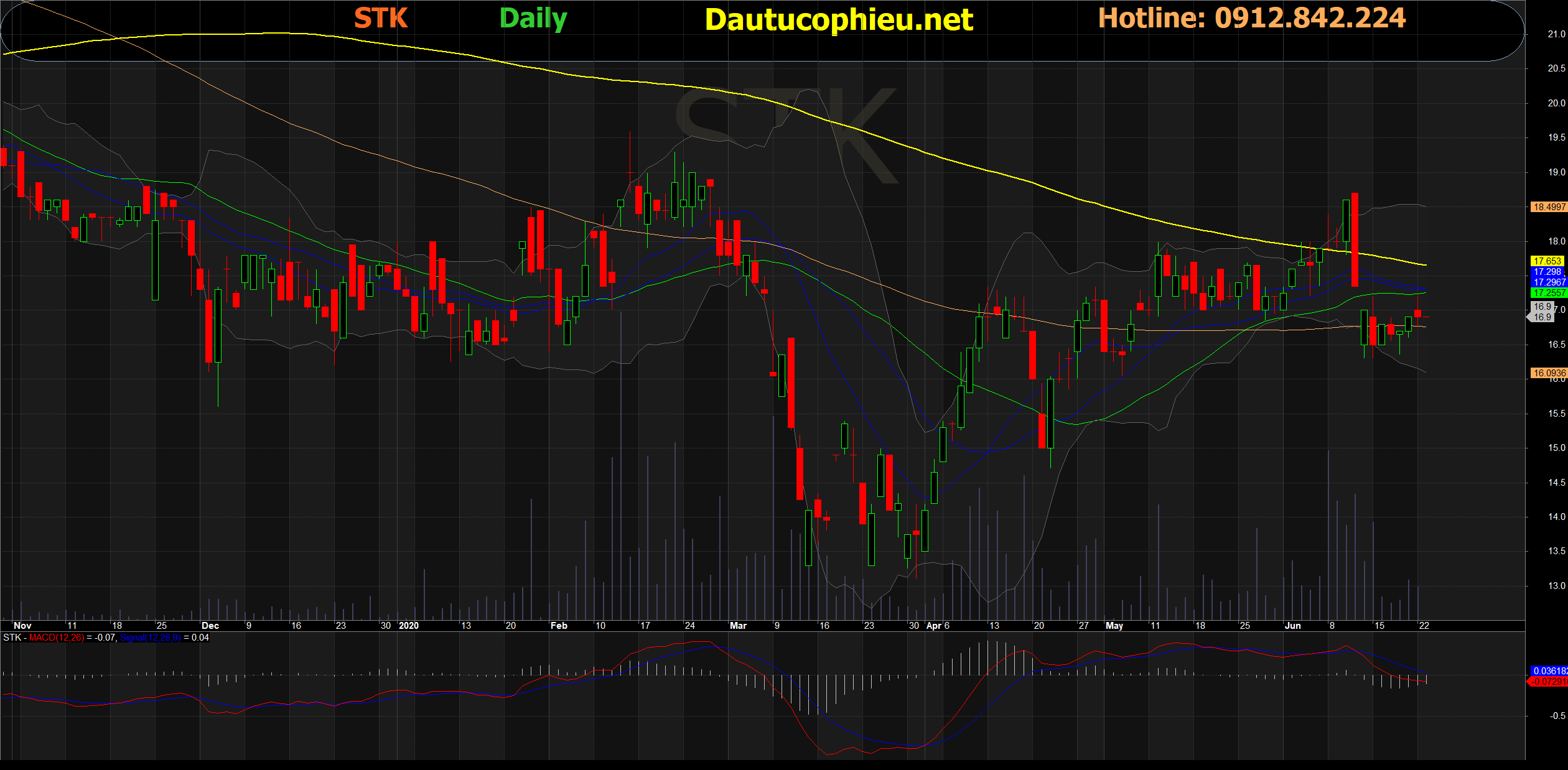Image resolution: width=1568 pixels, height=770 pixels.
Task: Click the Mar month marker on the time axis
Action: click(x=738, y=626)
